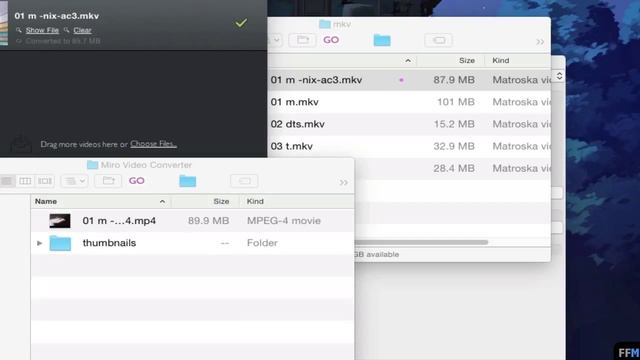
Task: Click the tag icon in mkv window toolbar
Action: (439, 40)
